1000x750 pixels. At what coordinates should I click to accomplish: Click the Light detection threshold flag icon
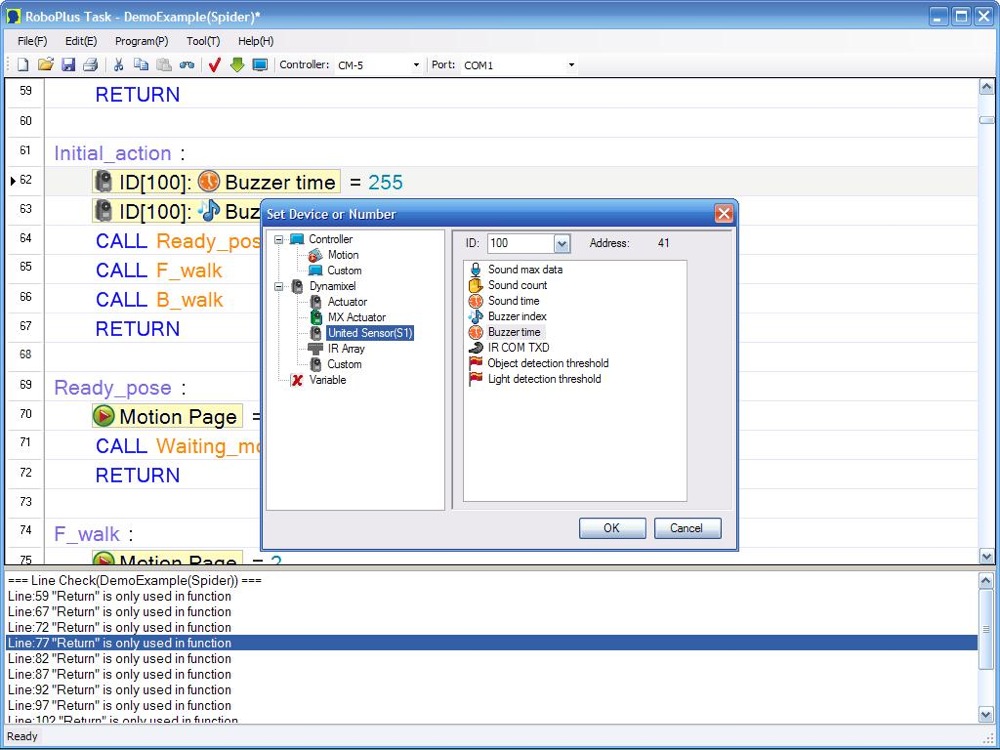[x=475, y=379]
